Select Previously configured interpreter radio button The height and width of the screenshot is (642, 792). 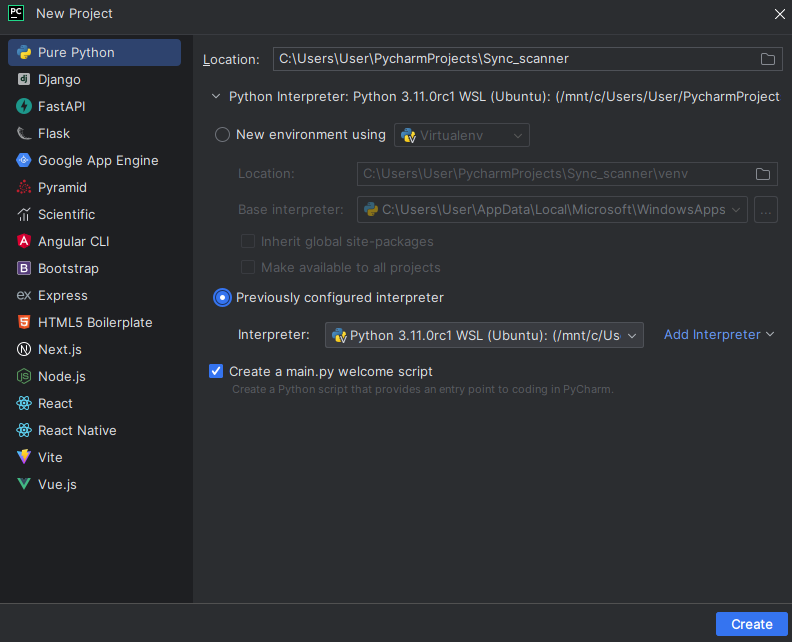[x=222, y=298]
